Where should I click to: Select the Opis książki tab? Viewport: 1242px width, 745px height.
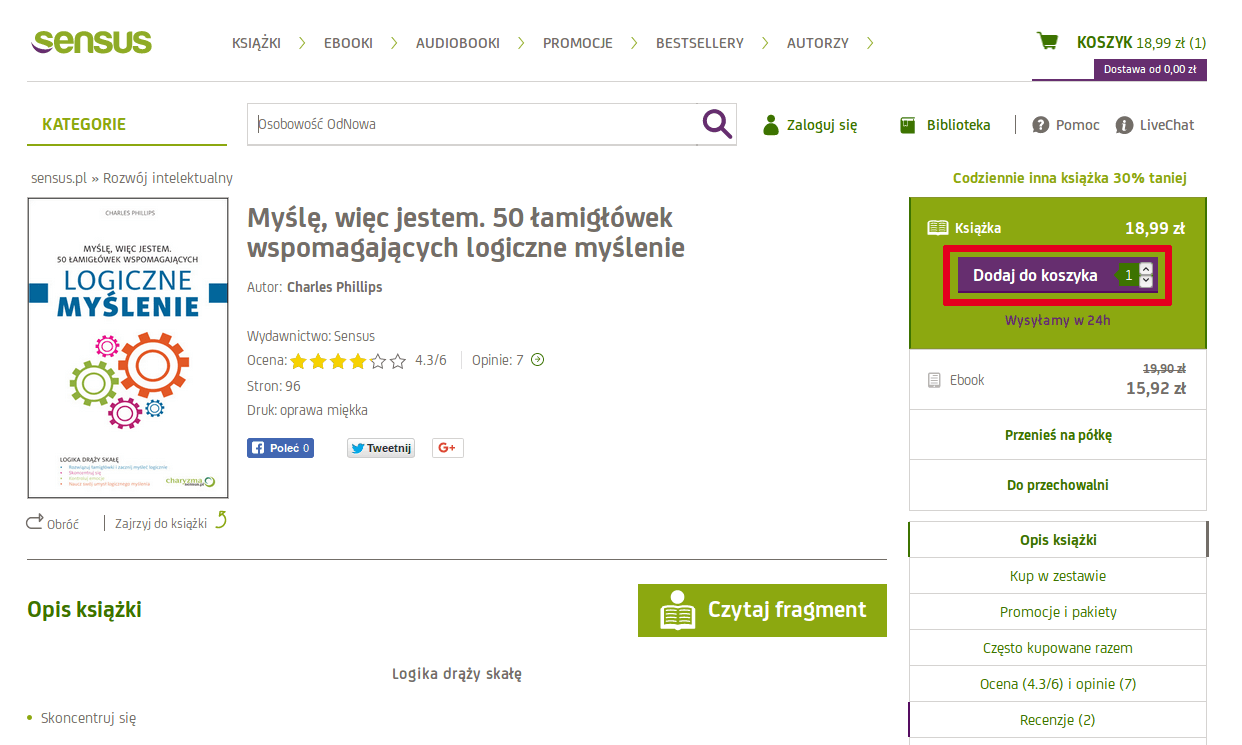click(x=1058, y=540)
